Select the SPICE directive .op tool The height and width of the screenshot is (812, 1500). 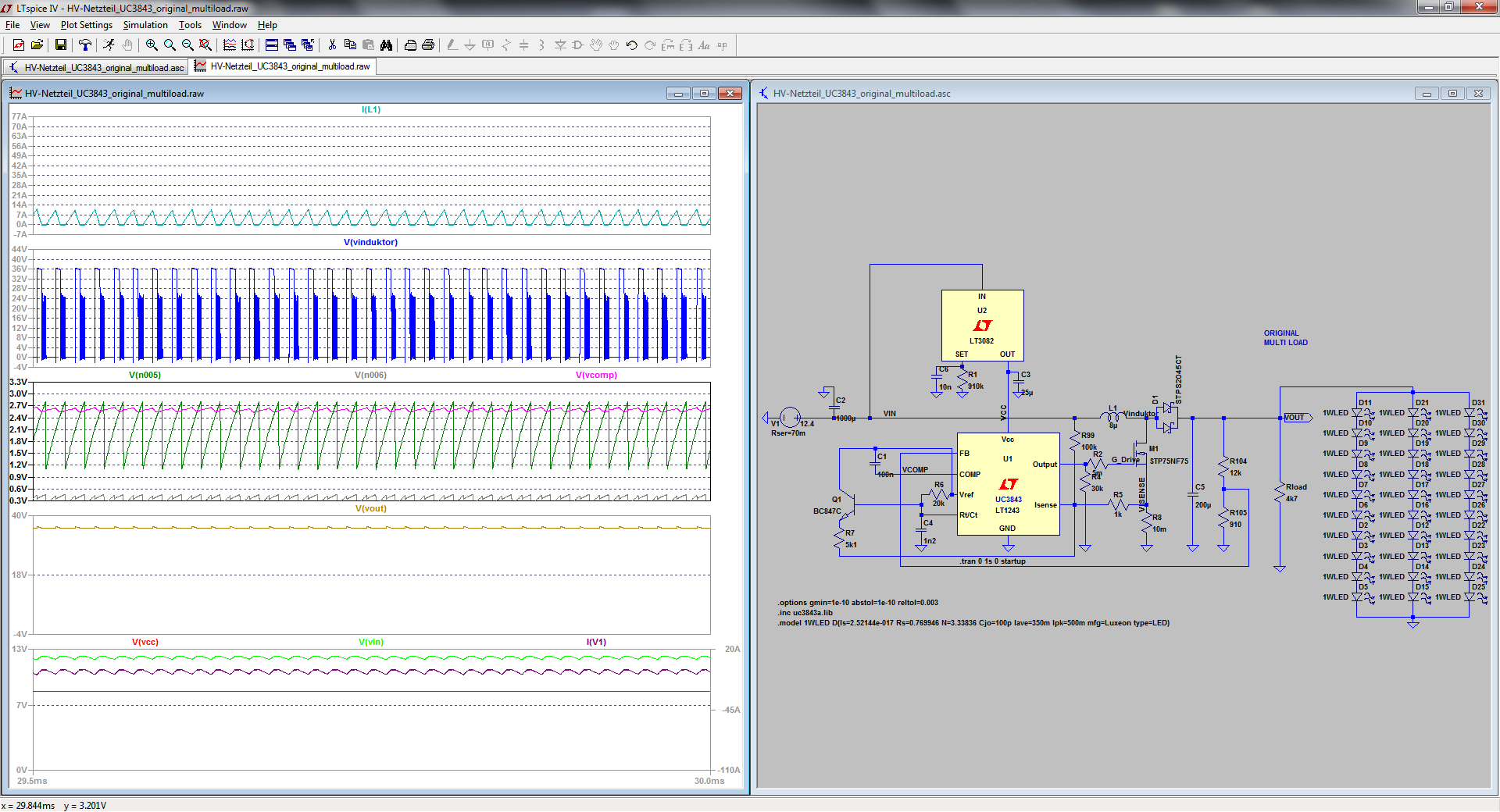[722, 45]
